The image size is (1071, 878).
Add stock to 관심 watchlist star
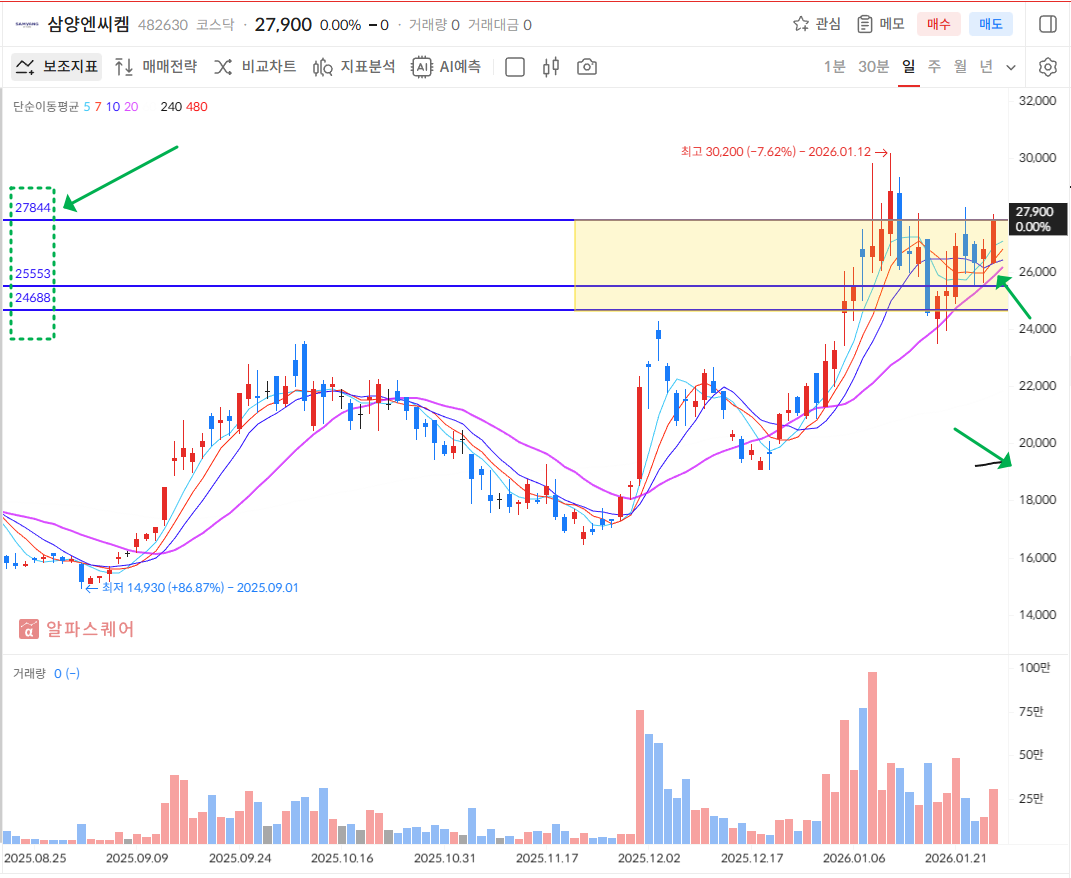[816, 24]
